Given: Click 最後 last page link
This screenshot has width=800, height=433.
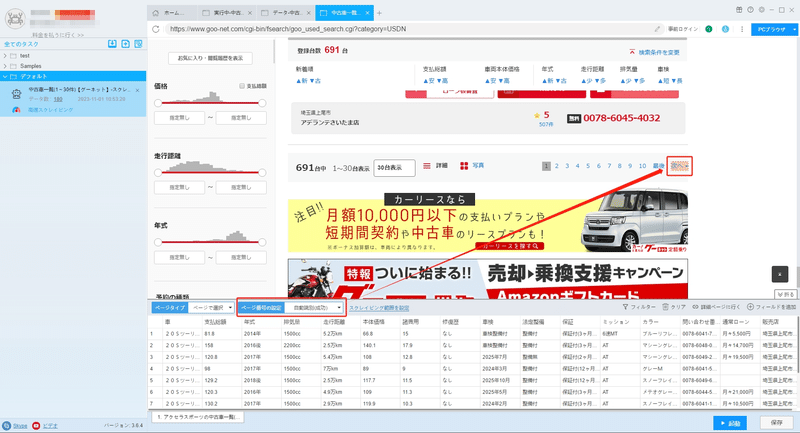Looking at the screenshot, I should tap(659, 166).
